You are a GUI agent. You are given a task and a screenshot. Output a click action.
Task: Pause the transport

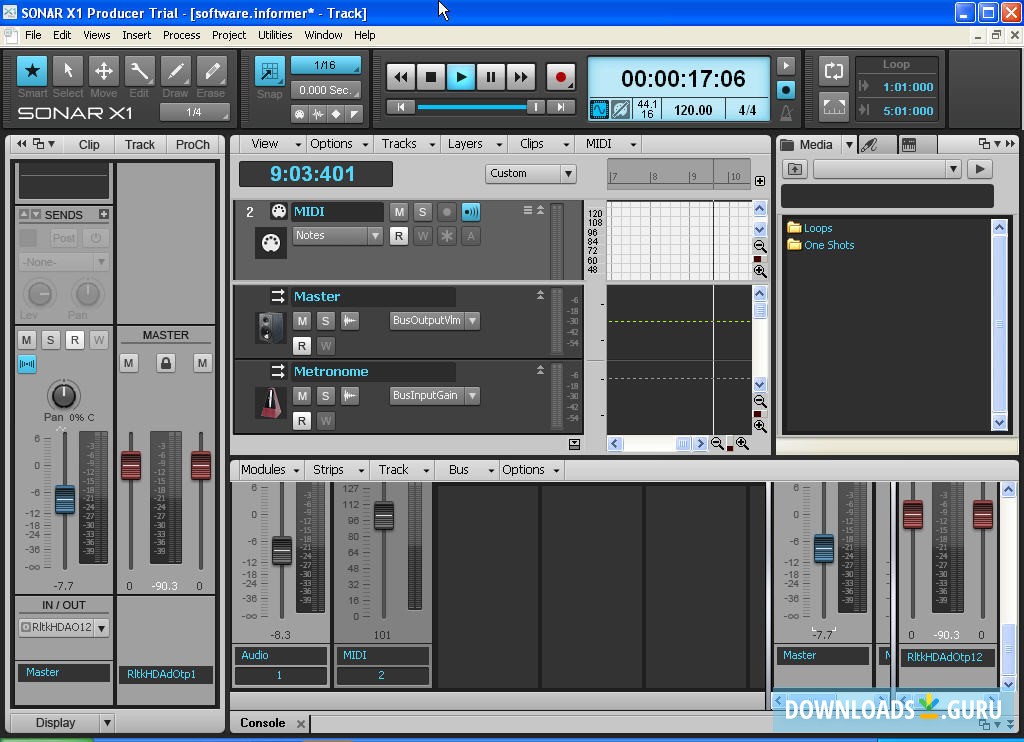(x=490, y=77)
